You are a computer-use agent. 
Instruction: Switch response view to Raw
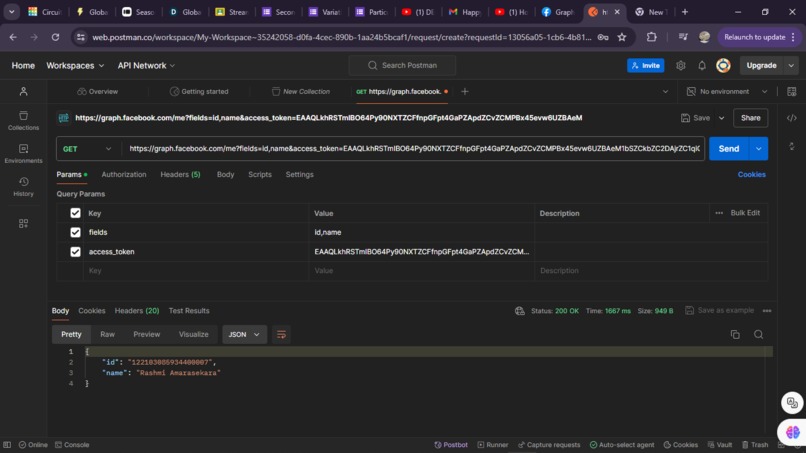(x=107, y=334)
